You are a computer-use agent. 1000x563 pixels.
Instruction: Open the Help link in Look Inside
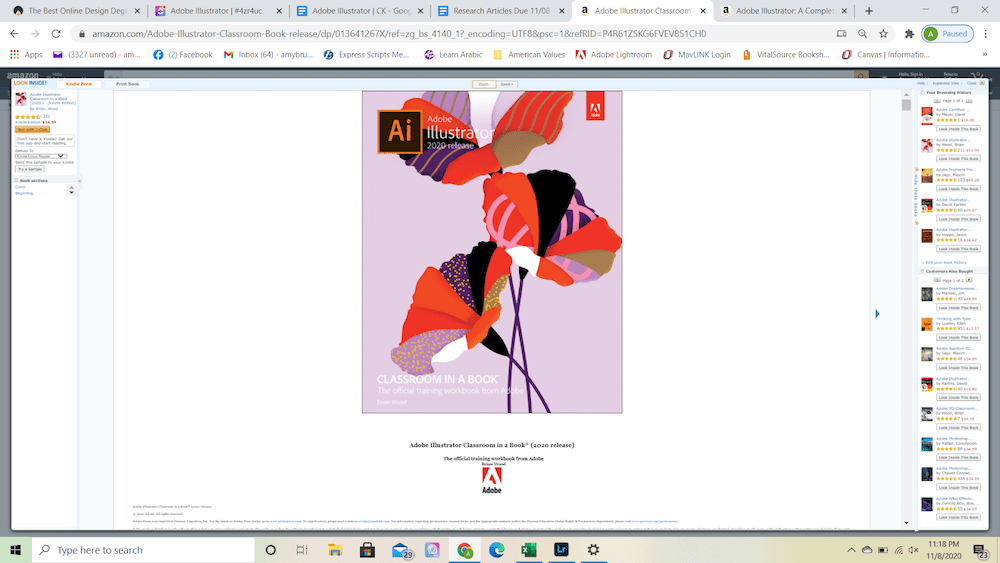tap(921, 84)
